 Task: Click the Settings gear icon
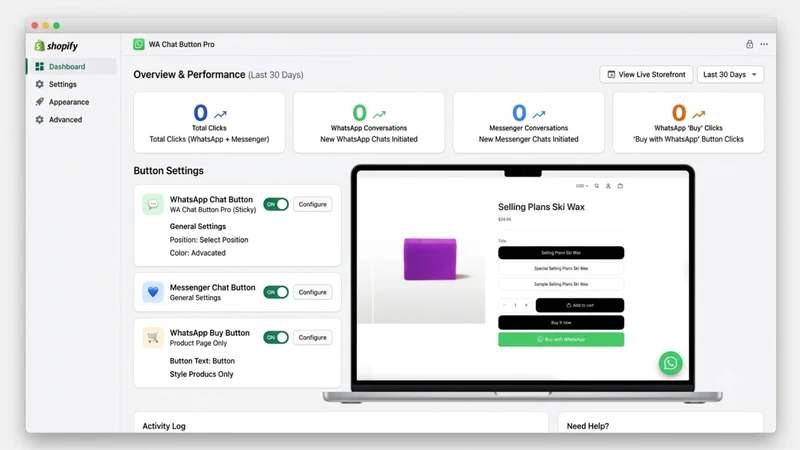click(39, 84)
